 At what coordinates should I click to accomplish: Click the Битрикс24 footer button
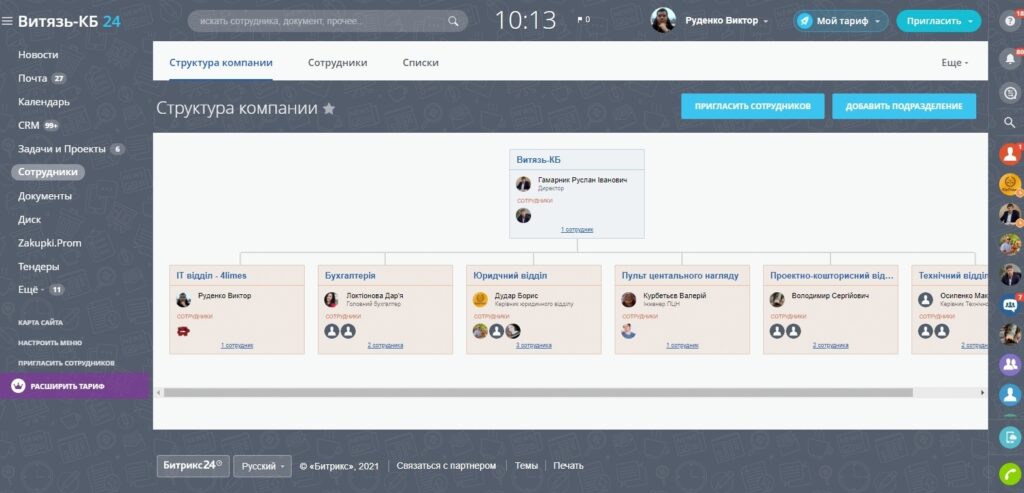tap(193, 466)
